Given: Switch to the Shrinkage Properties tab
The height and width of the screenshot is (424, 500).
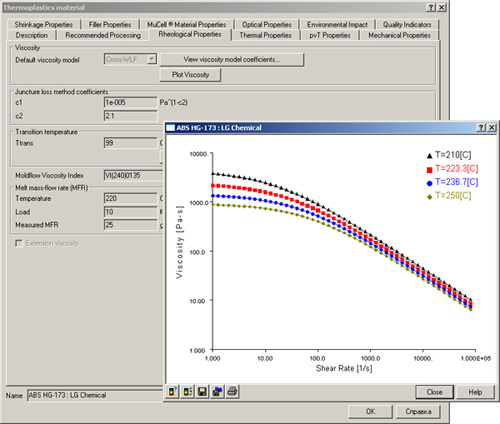Looking at the screenshot, I should click(x=44, y=25).
